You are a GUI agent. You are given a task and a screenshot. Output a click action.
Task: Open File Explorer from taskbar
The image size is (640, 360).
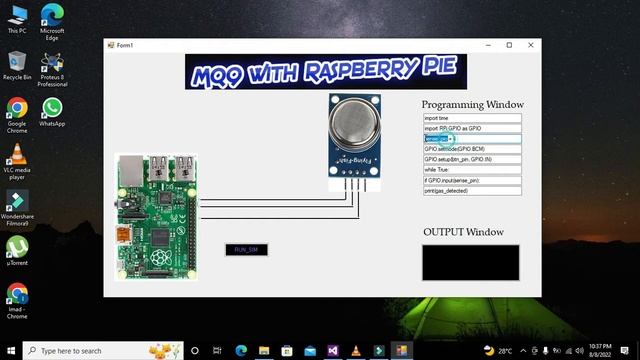pyautogui.click(x=264, y=351)
